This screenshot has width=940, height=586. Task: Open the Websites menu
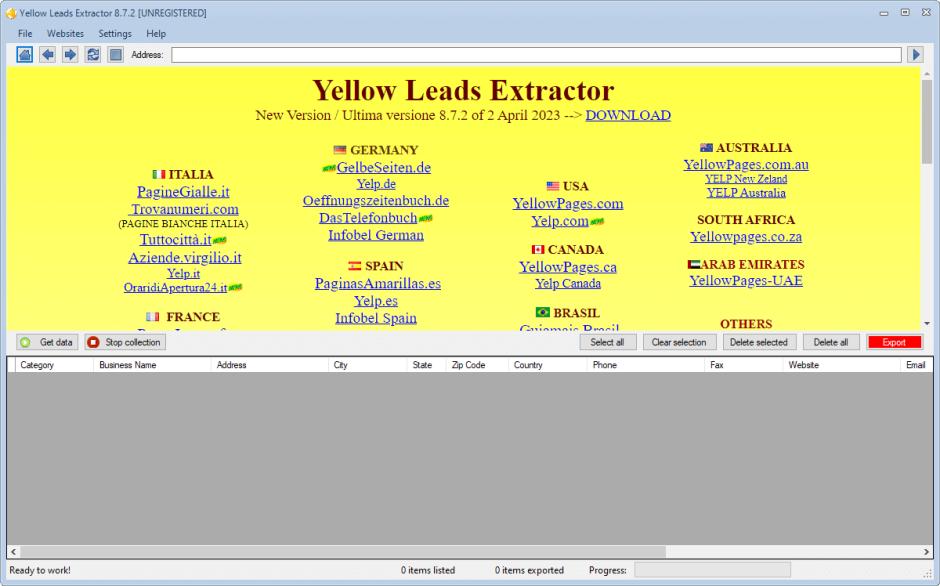[x=65, y=33]
